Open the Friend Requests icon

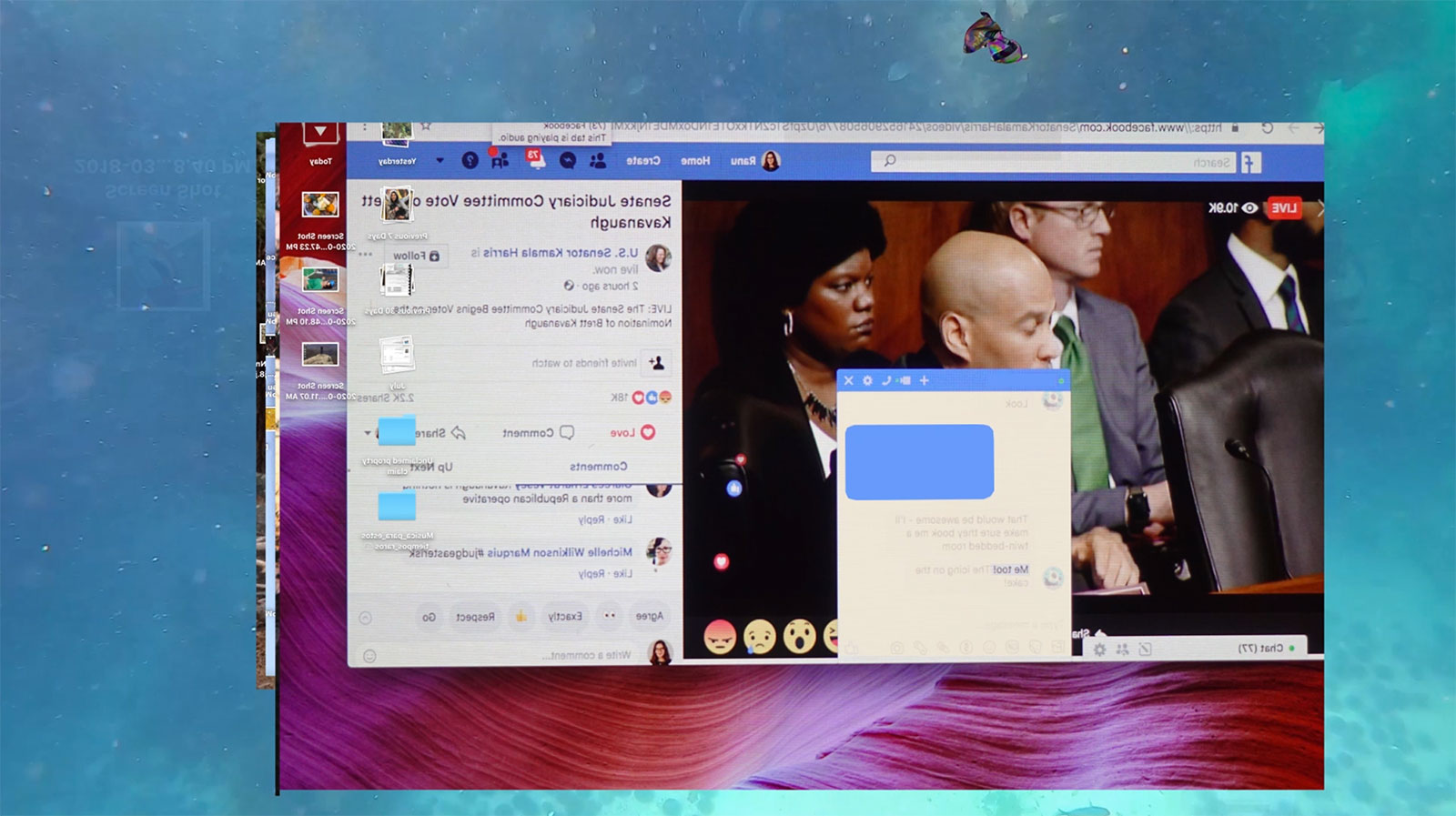[x=598, y=161]
